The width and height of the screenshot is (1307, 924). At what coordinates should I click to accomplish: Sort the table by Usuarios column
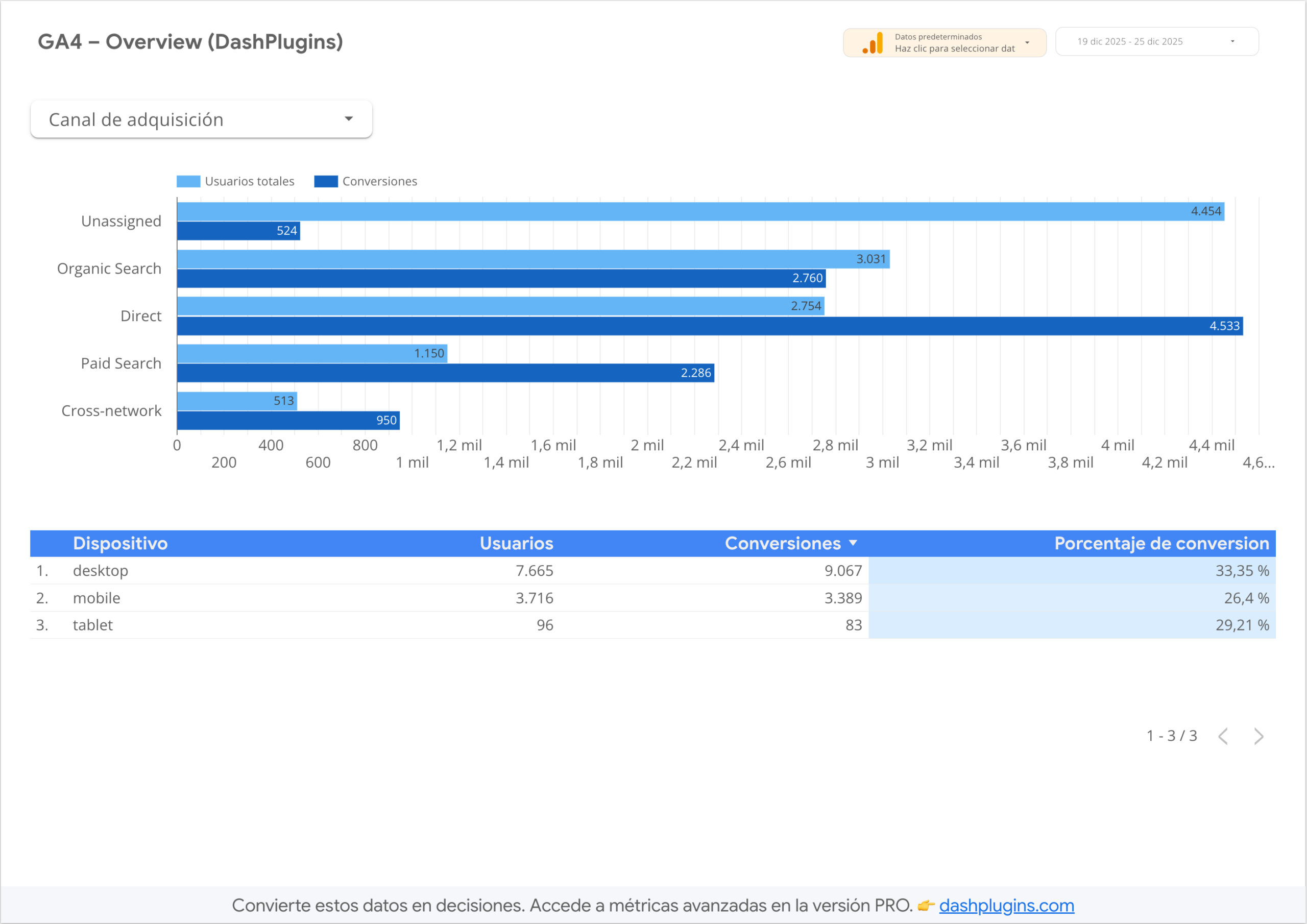click(516, 543)
